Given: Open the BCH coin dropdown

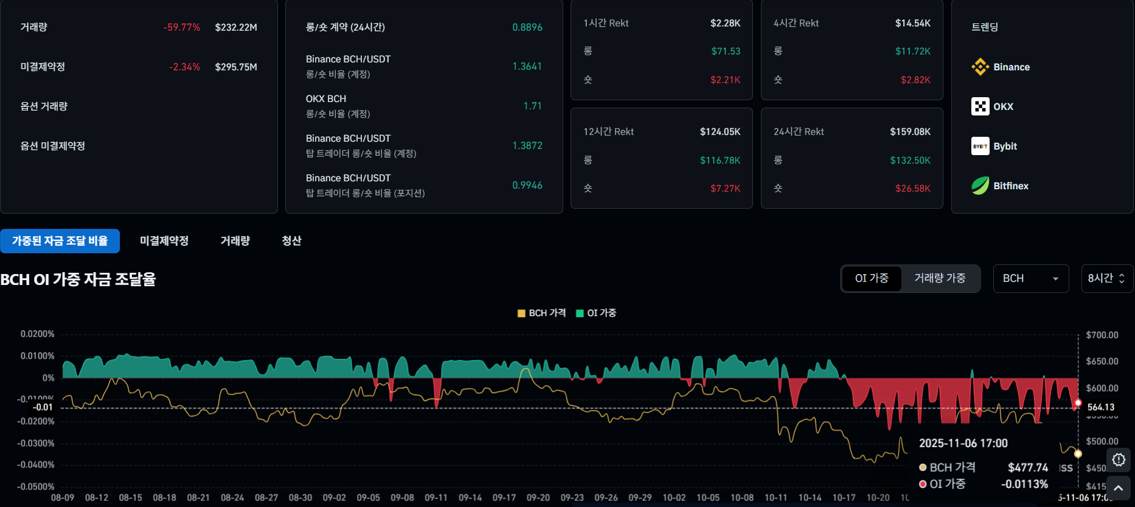Looking at the screenshot, I should [x=1032, y=278].
